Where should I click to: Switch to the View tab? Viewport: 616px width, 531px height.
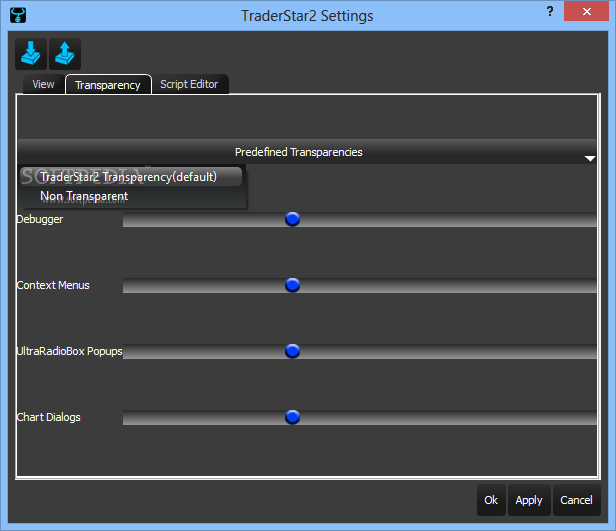pyautogui.click(x=44, y=84)
